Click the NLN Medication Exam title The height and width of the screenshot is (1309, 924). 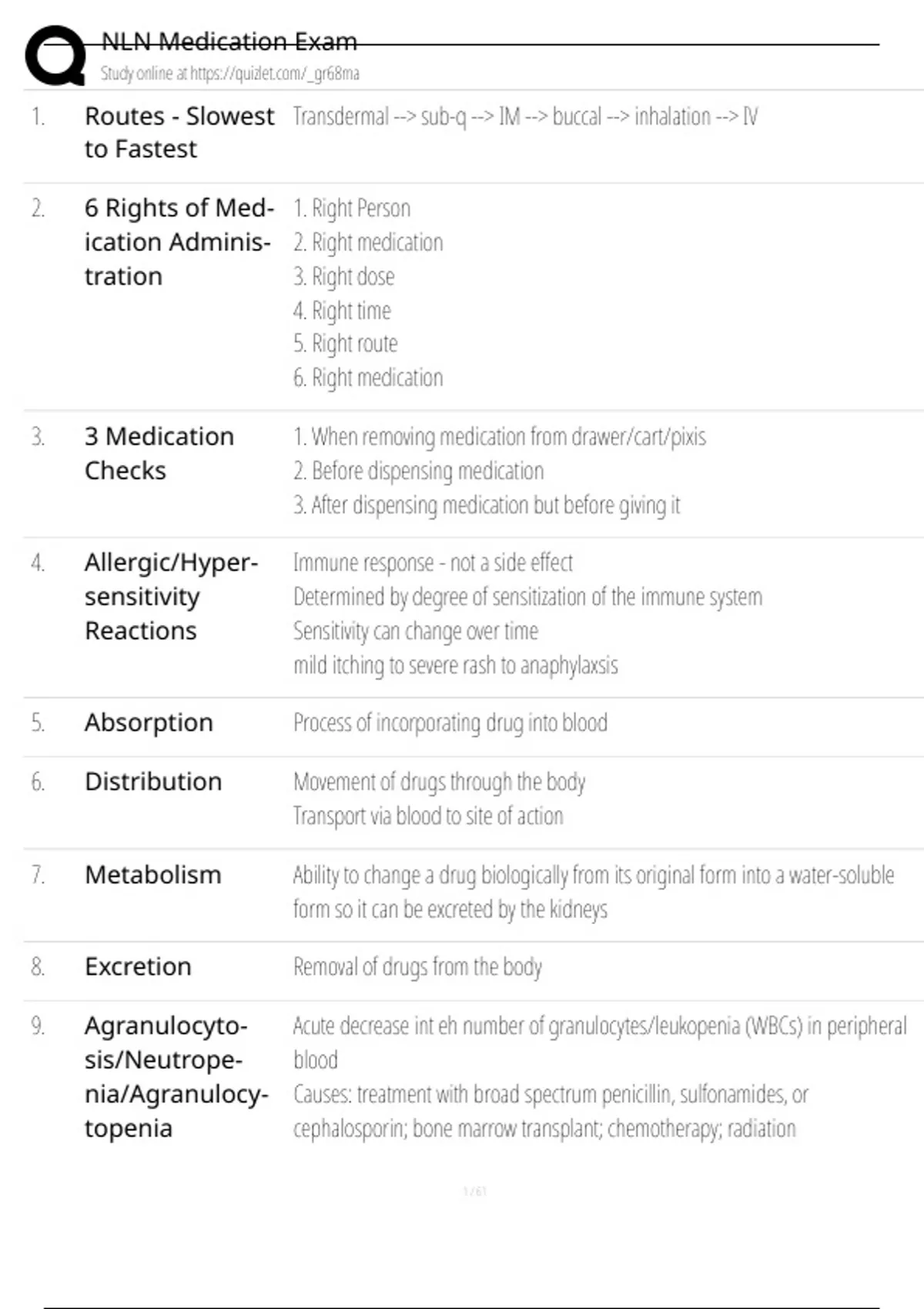click(229, 42)
